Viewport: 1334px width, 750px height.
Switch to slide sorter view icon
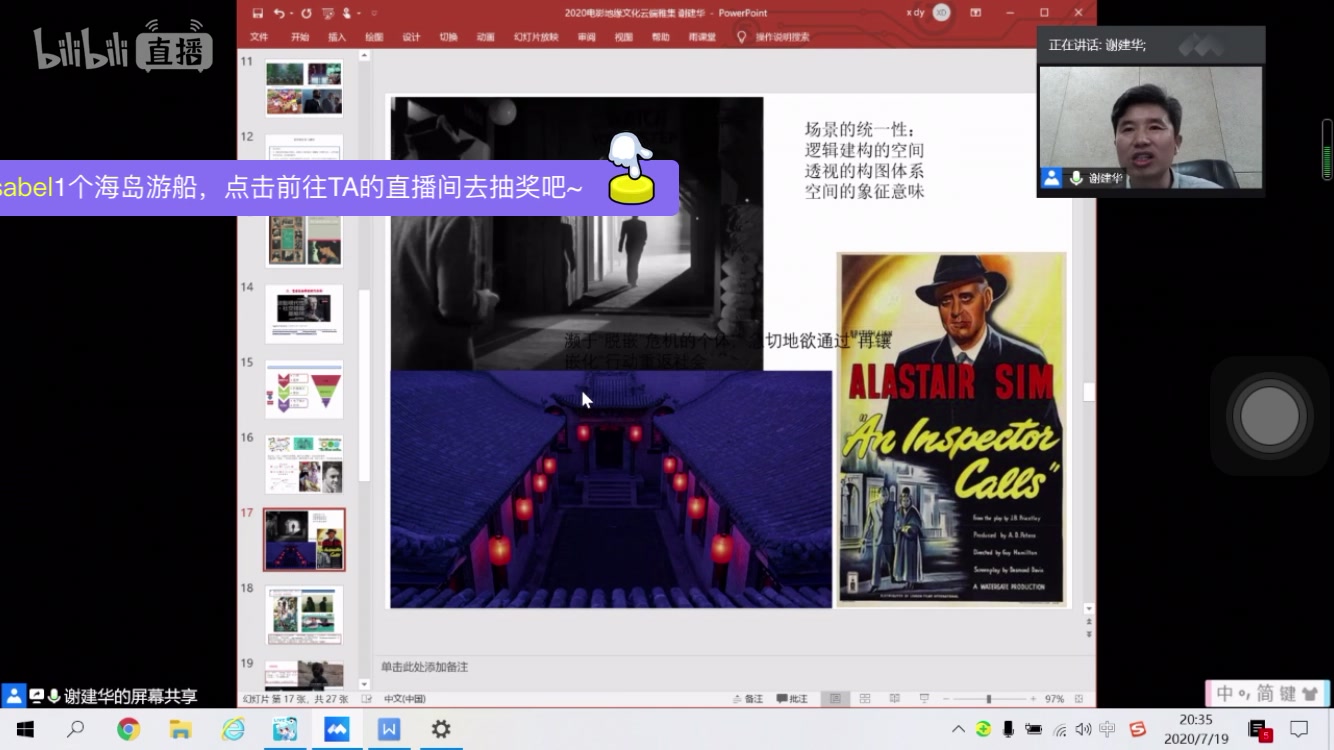point(865,699)
